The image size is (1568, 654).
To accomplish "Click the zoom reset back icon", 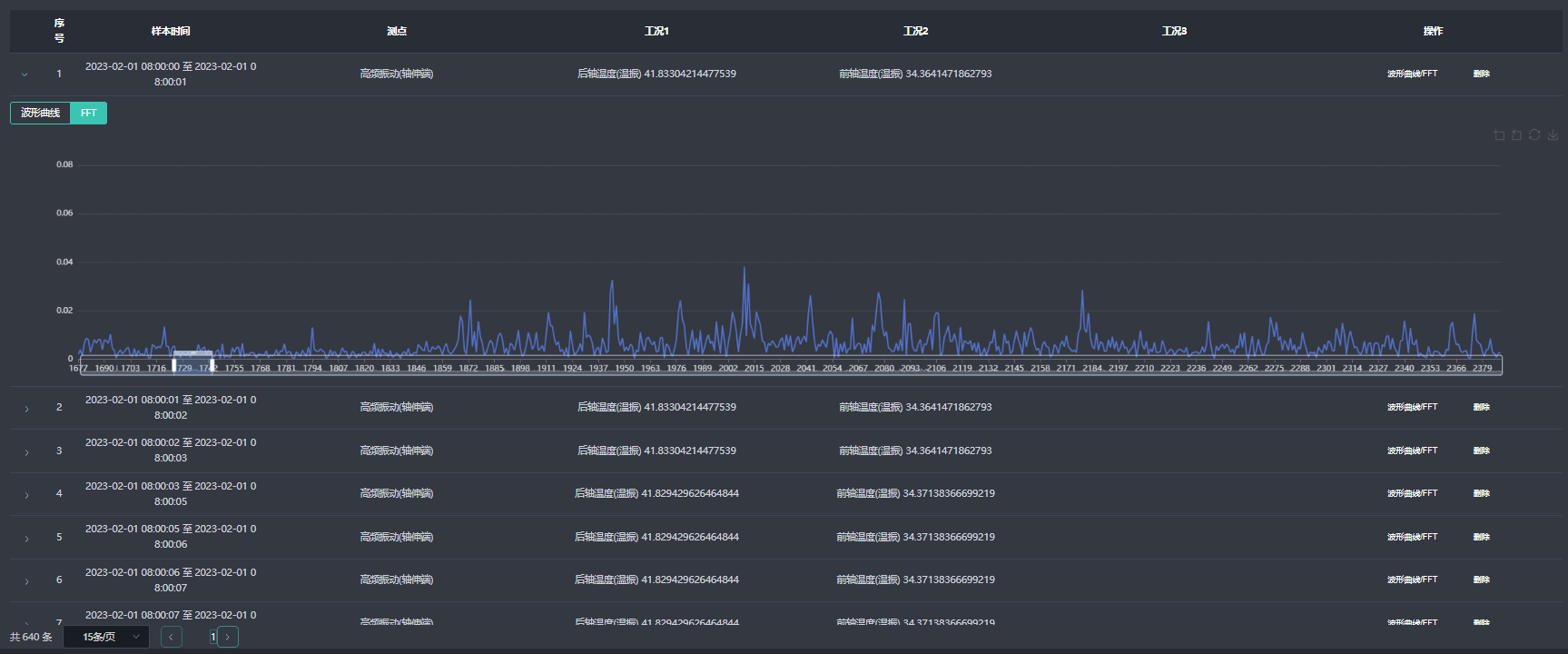I will pyautogui.click(x=1517, y=135).
